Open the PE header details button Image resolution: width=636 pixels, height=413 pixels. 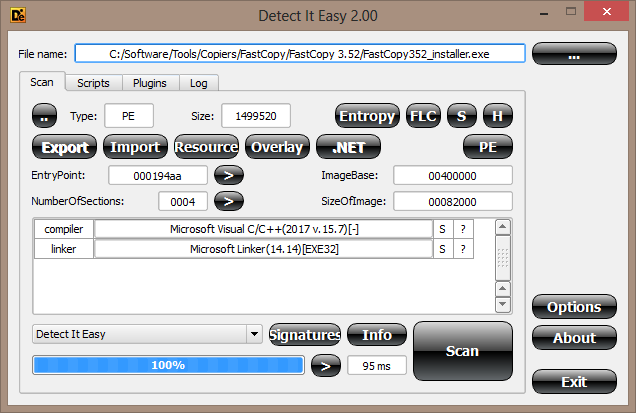click(x=488, y=147)
